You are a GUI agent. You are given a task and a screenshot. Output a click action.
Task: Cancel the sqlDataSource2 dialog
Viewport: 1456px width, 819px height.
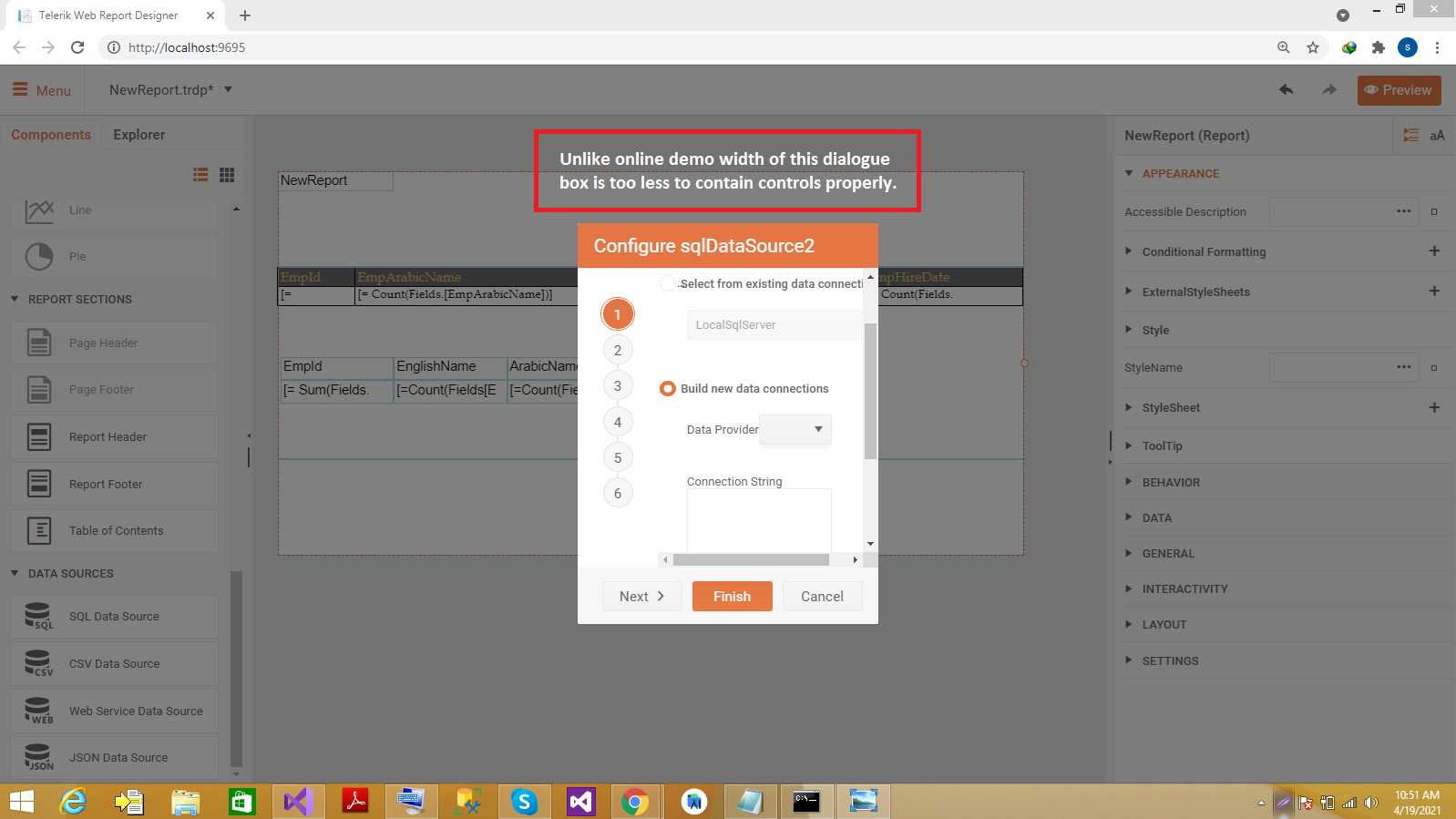tap(822, 597)
